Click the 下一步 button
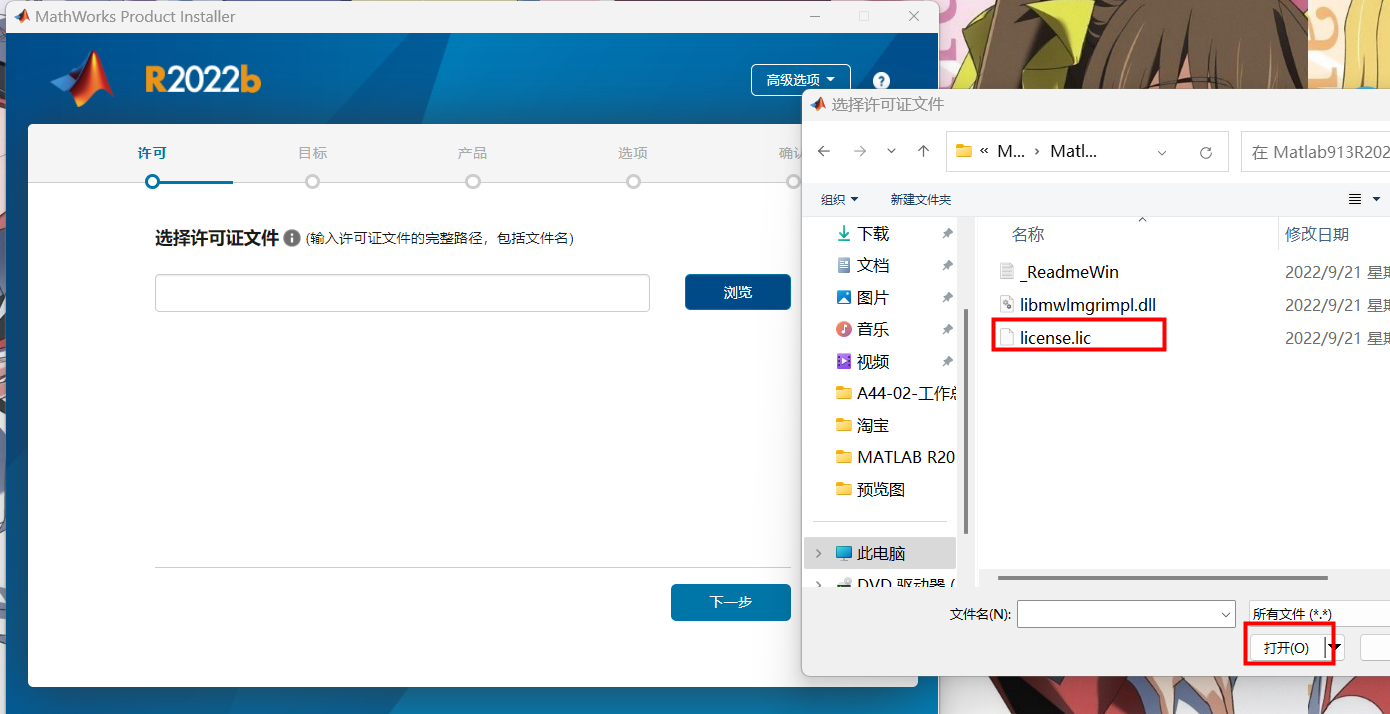 (730, 602)
